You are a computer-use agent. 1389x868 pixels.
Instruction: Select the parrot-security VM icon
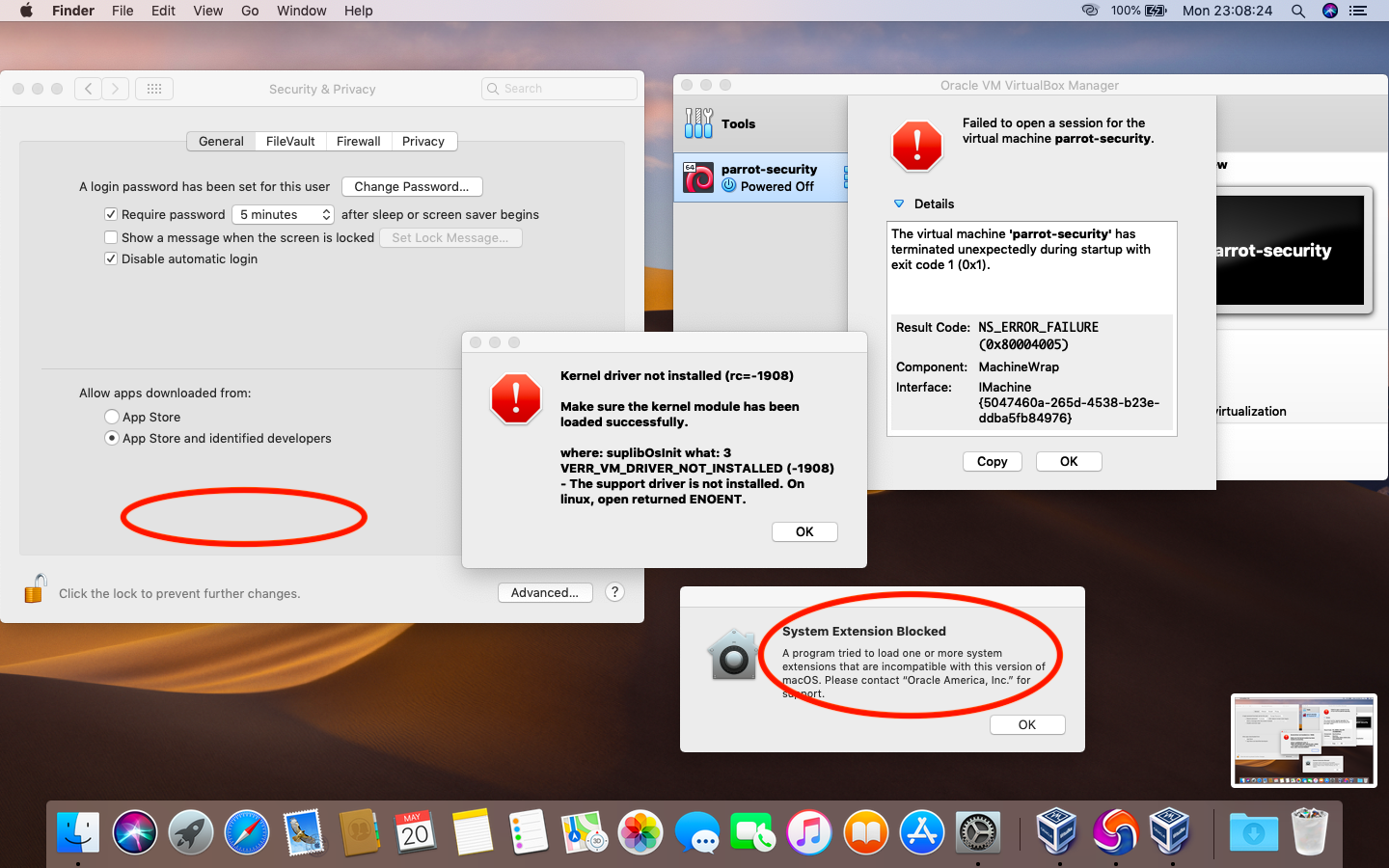coord(698,177)
